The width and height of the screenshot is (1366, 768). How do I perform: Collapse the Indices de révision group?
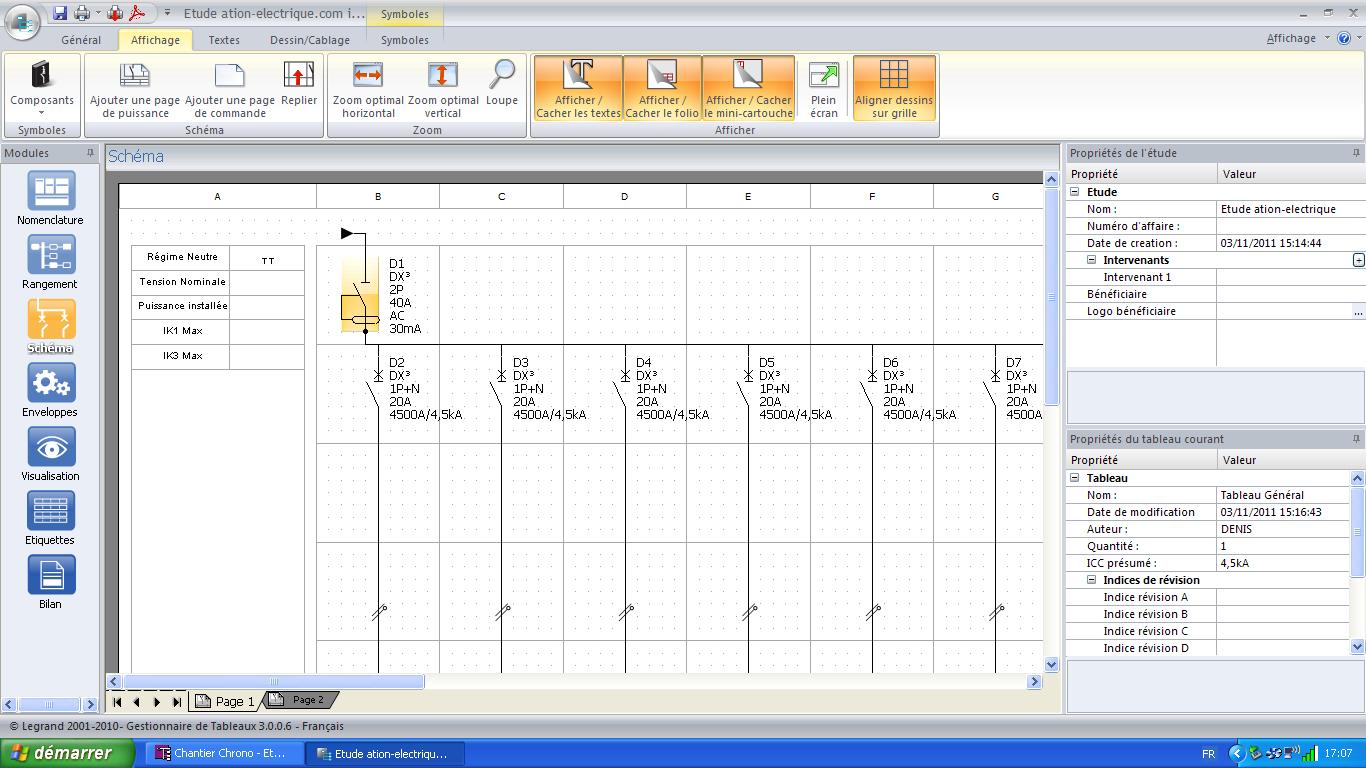click(1092, 580)
